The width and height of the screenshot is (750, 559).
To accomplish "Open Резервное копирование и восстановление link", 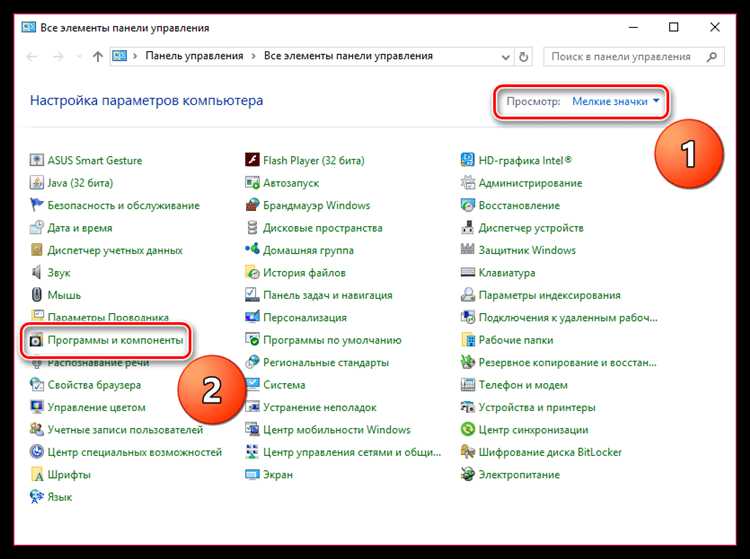I will coord(568,362).
